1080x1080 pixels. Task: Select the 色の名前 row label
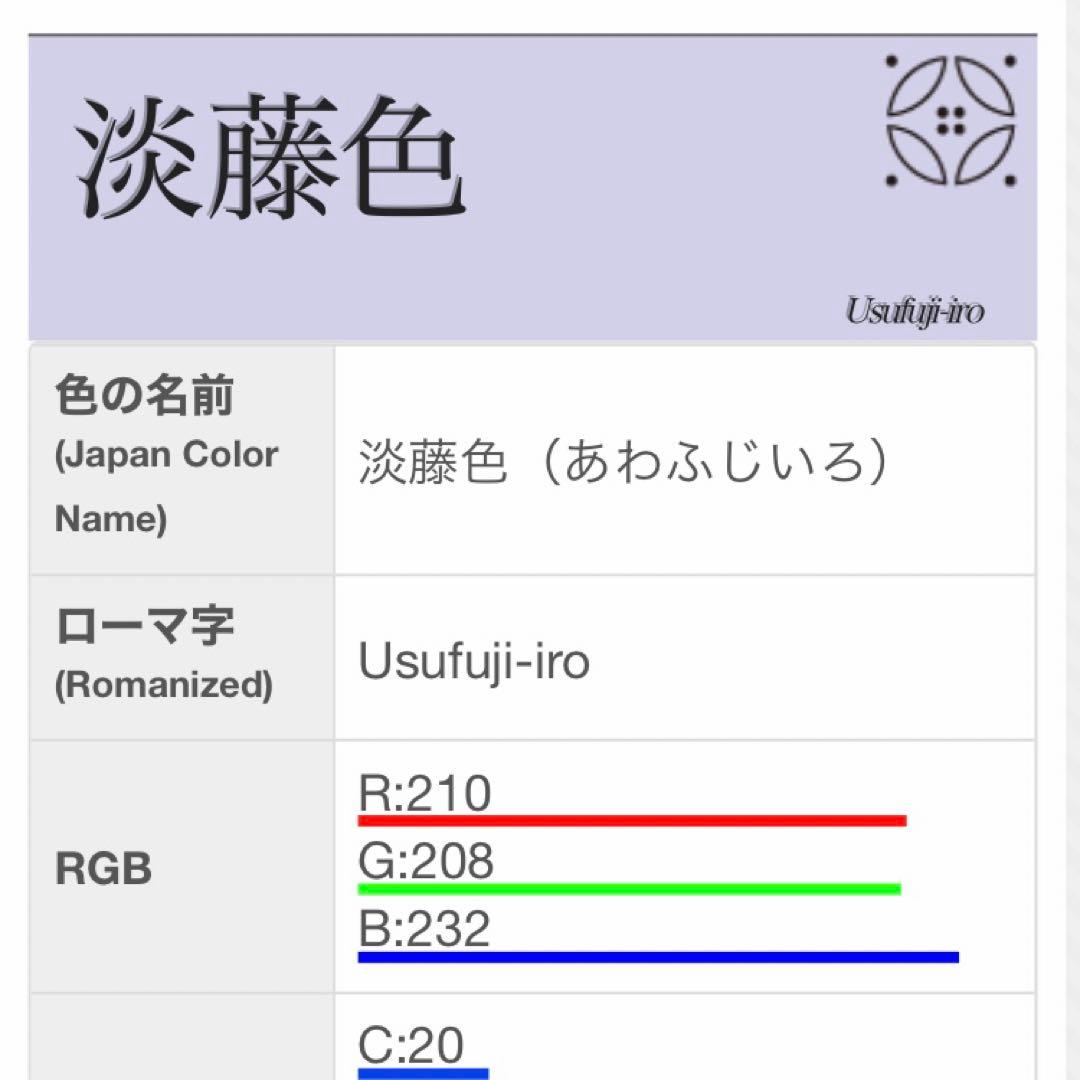[x=144, y=398]
